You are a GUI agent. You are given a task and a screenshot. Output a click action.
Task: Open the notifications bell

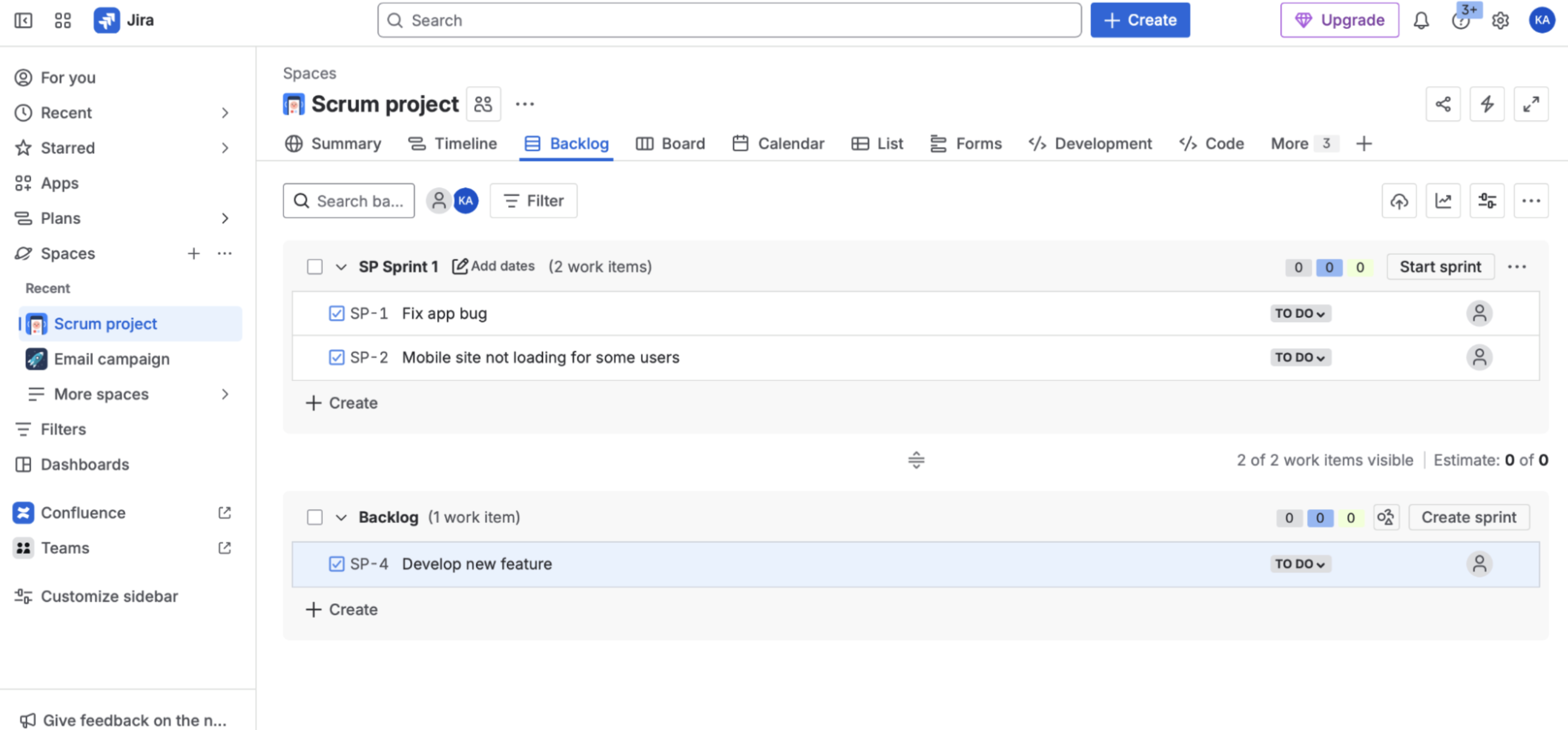click(x=1421, y=21)
